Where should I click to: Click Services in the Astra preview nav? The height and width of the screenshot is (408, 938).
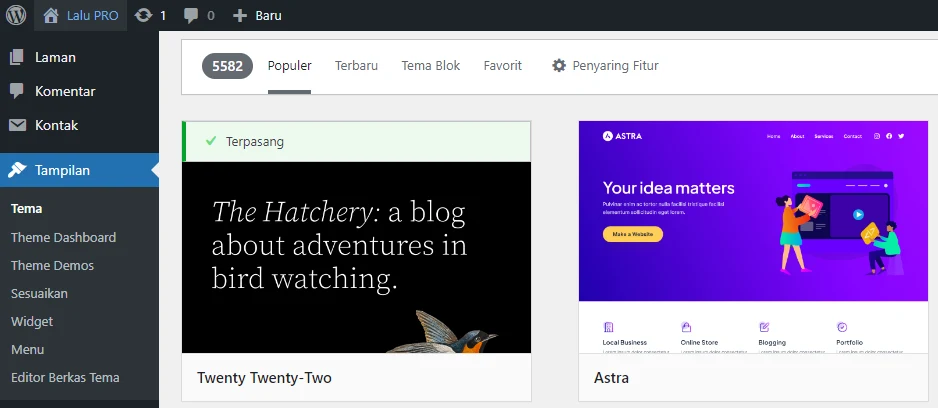pos(824,136)
